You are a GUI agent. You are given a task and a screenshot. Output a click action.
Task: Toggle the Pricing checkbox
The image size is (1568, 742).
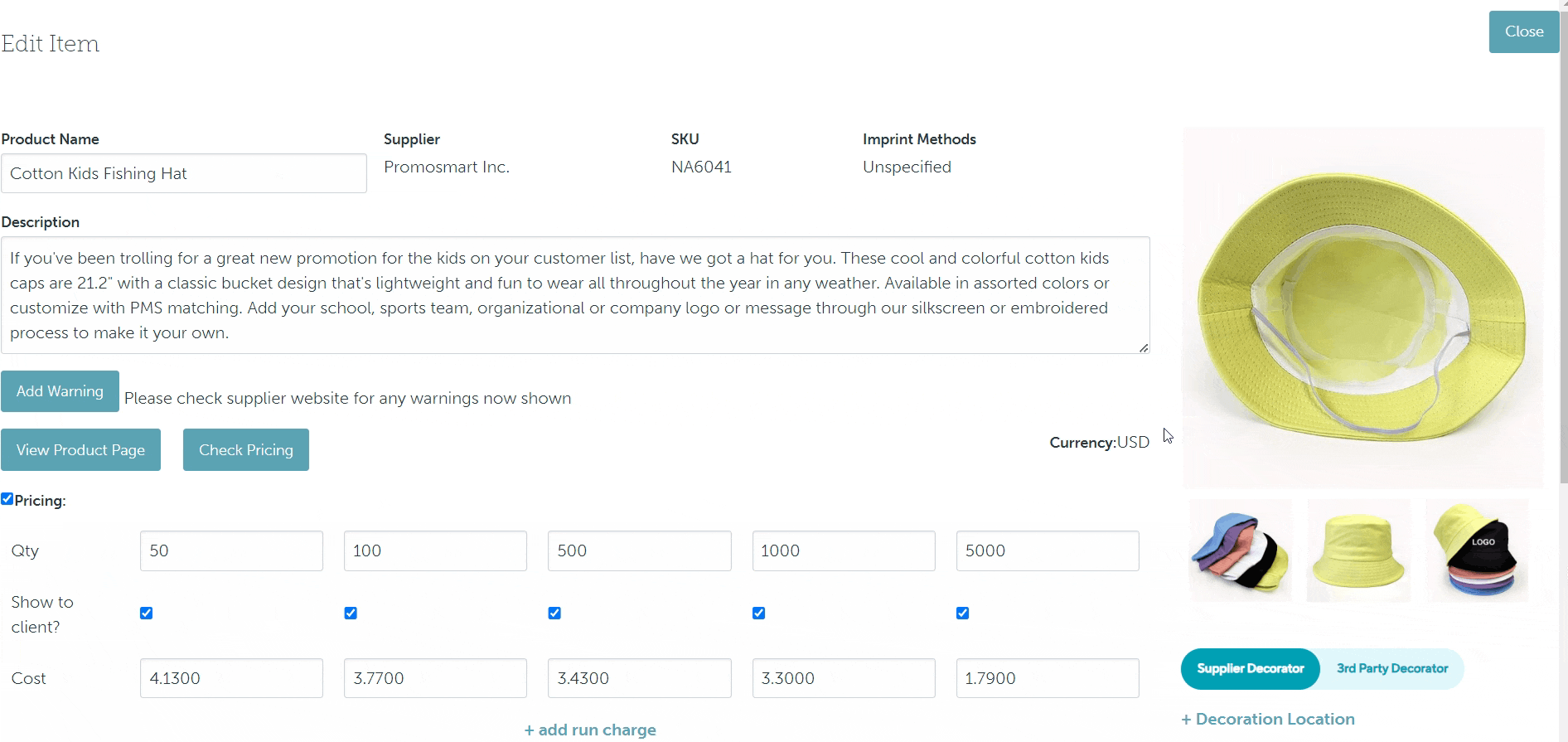7,499
